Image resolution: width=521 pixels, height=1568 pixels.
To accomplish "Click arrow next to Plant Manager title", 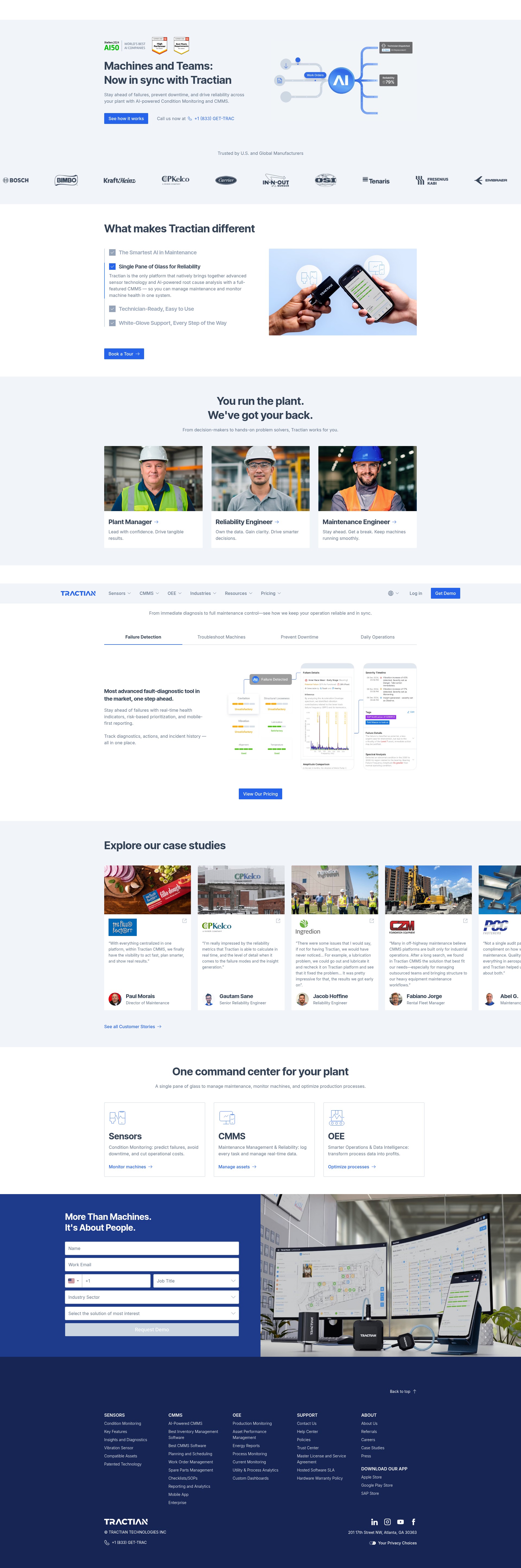I will 157,522.
